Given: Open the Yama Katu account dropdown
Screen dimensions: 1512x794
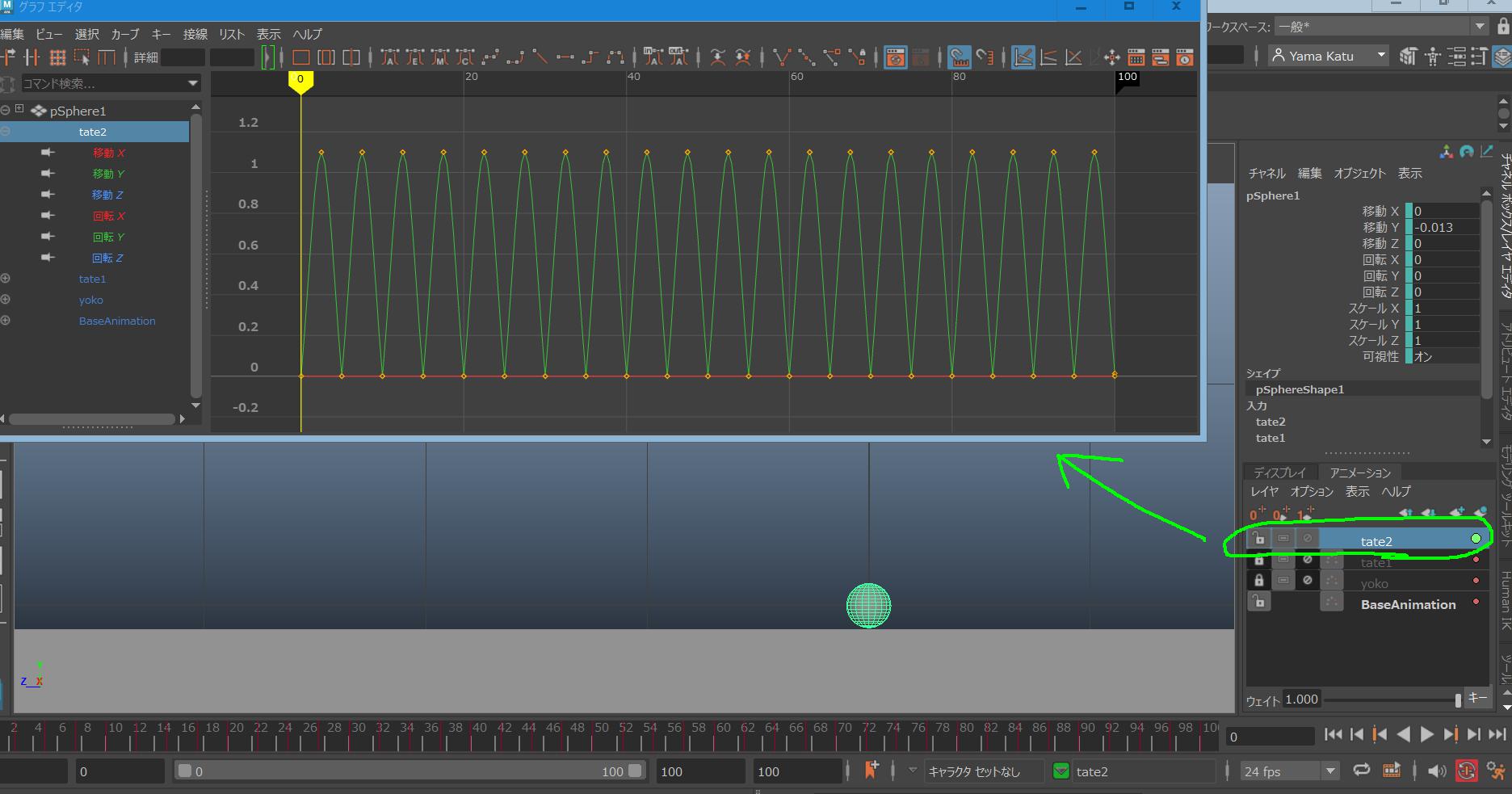Looking at the screenshot, I should [x=1328, y=56].
